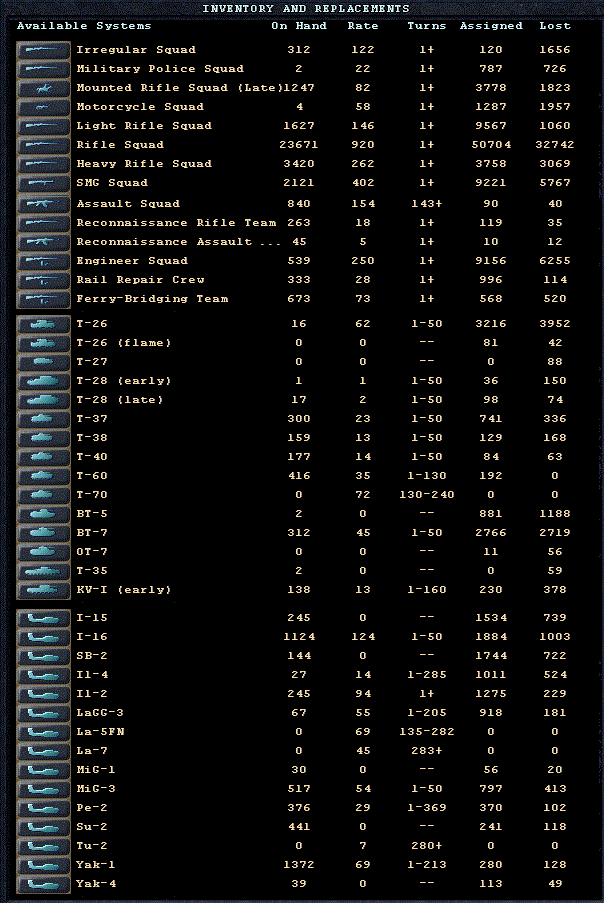This screenshot has width=604, height=903.
Task: Select the T-28 (late) row label
Action: pyautogui.click(x=120, y=400)
